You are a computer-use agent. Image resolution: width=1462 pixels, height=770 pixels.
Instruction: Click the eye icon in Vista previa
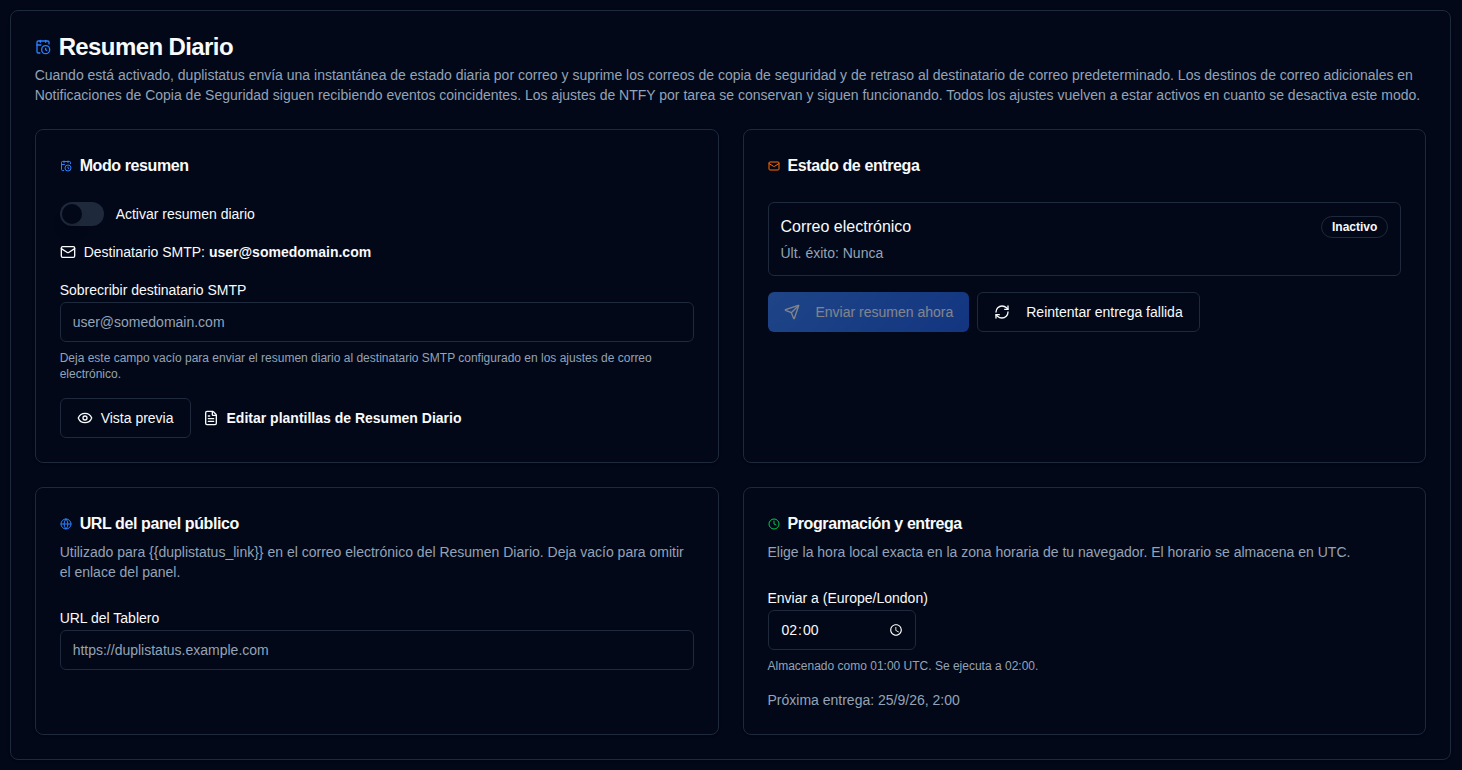point(85,418)
